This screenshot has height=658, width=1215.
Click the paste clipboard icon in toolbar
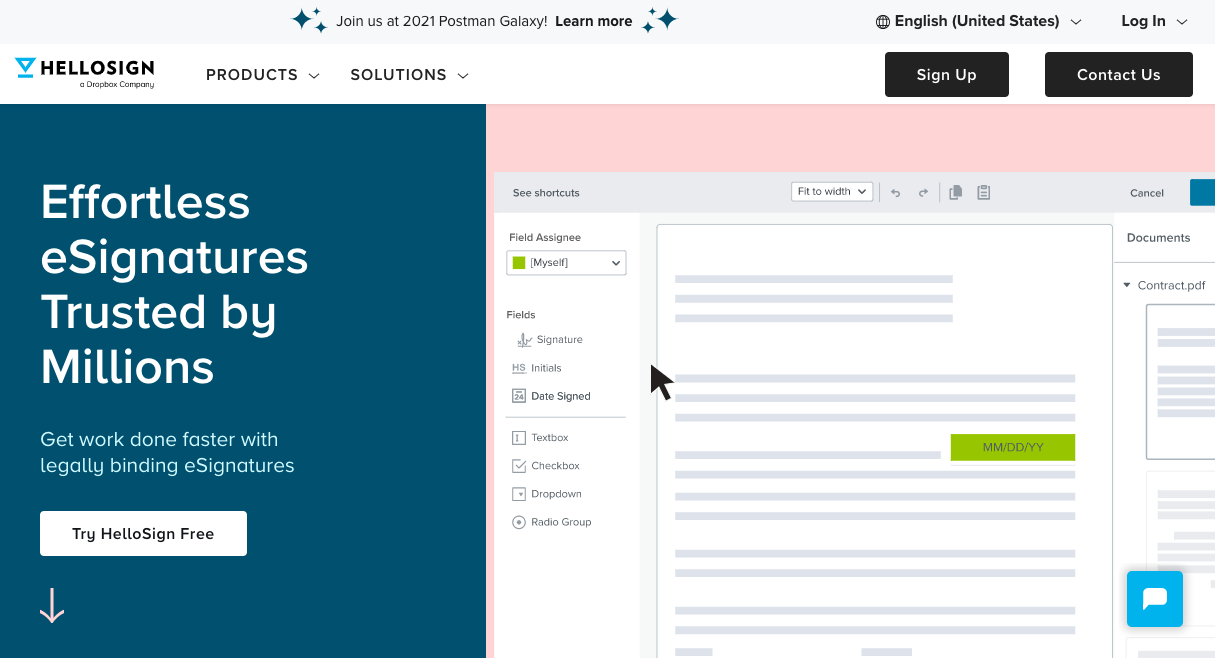pyautogui.click(x=984, y=192)
